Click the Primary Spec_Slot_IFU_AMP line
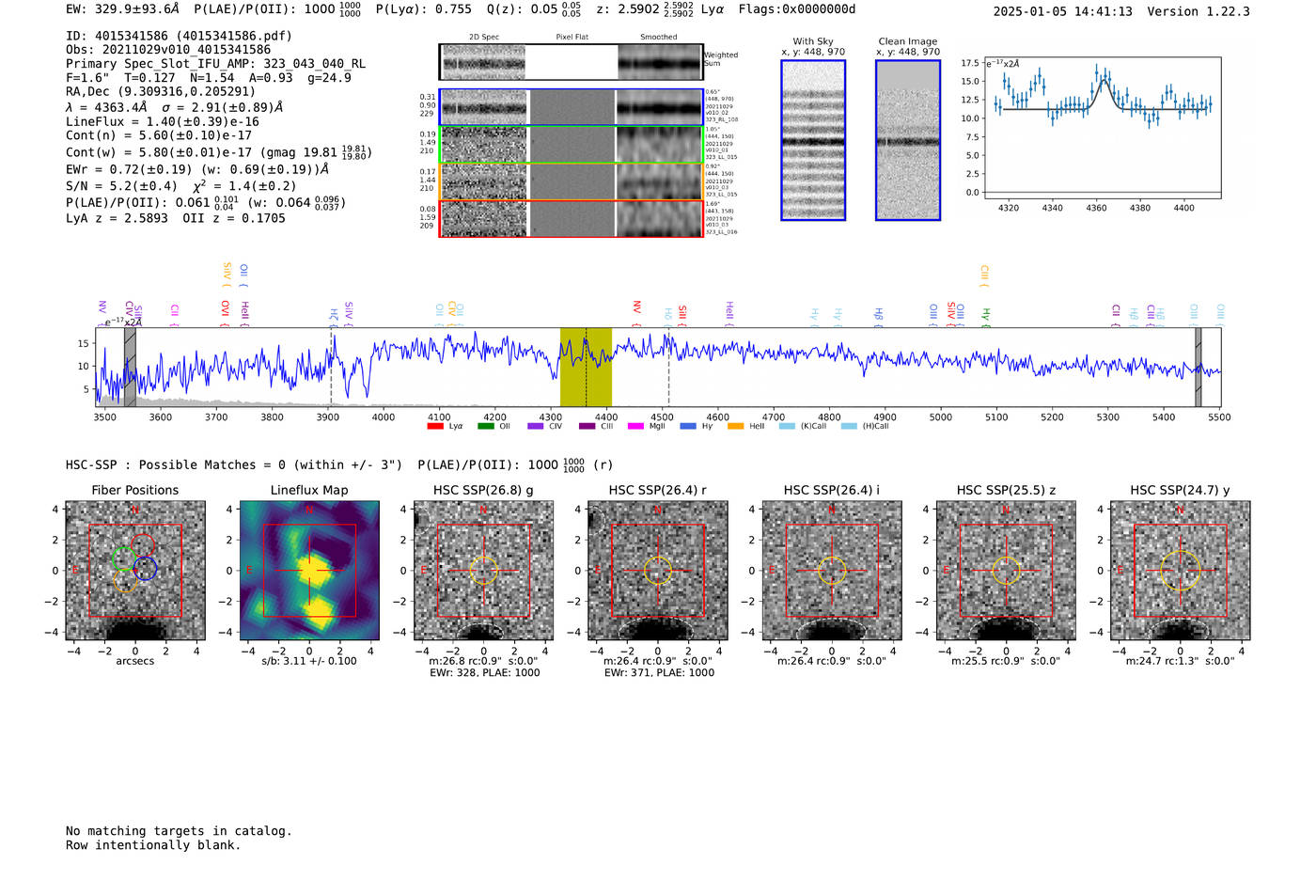 216,63
